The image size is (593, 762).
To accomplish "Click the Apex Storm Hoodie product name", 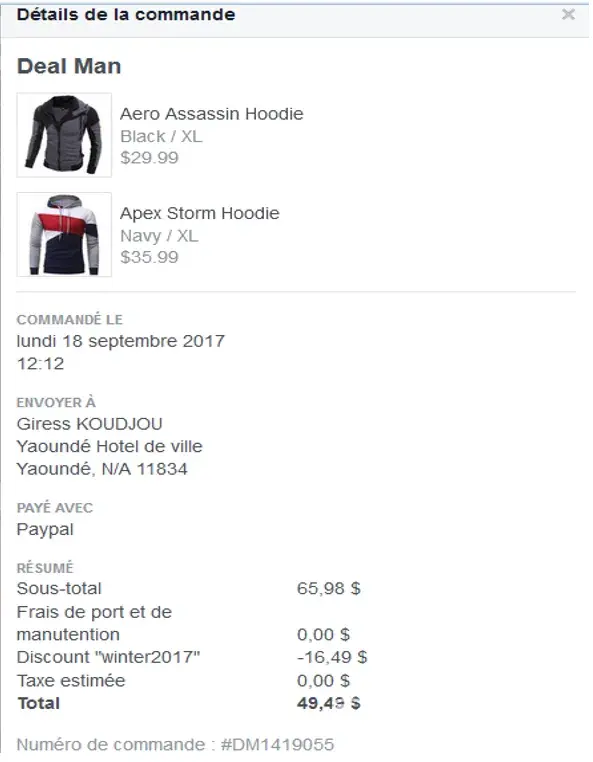I will pyautogui.click(x=200, y=213).
